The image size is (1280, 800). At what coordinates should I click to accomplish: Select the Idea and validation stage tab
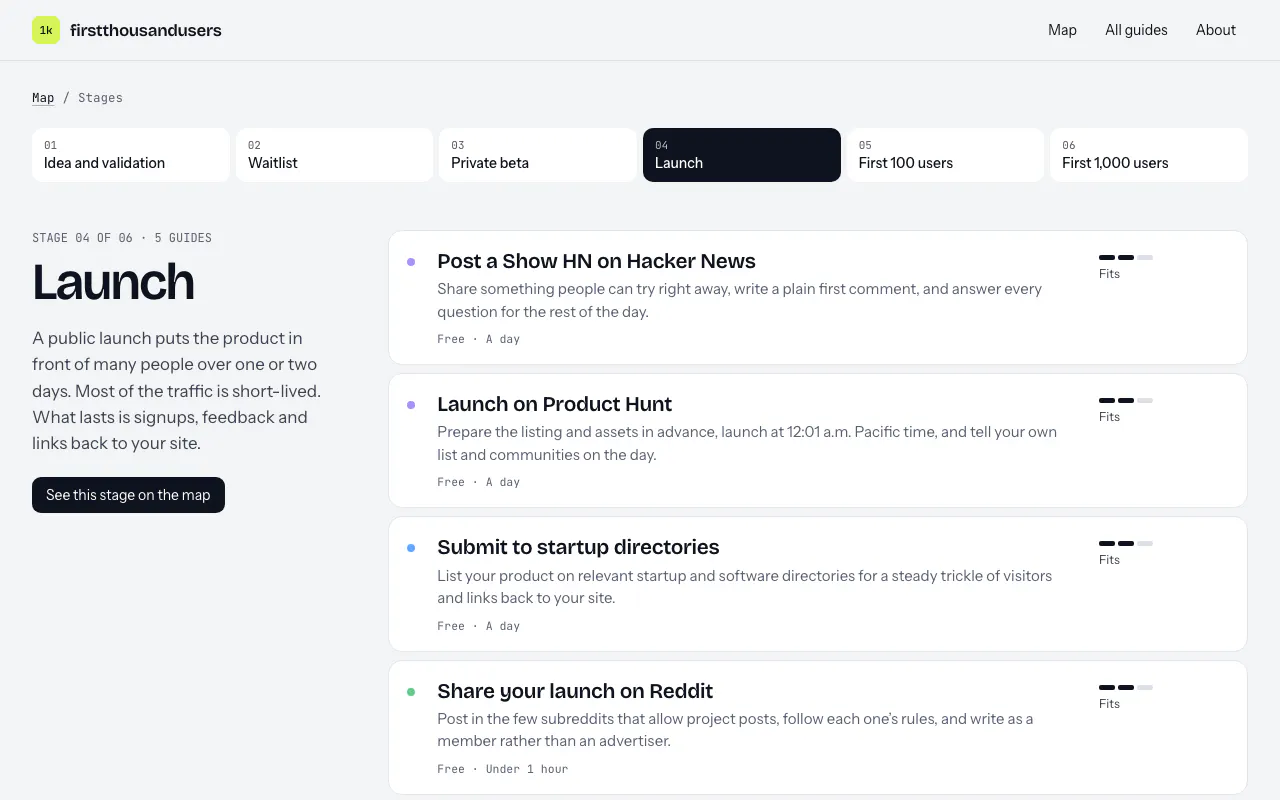(131, 155)
